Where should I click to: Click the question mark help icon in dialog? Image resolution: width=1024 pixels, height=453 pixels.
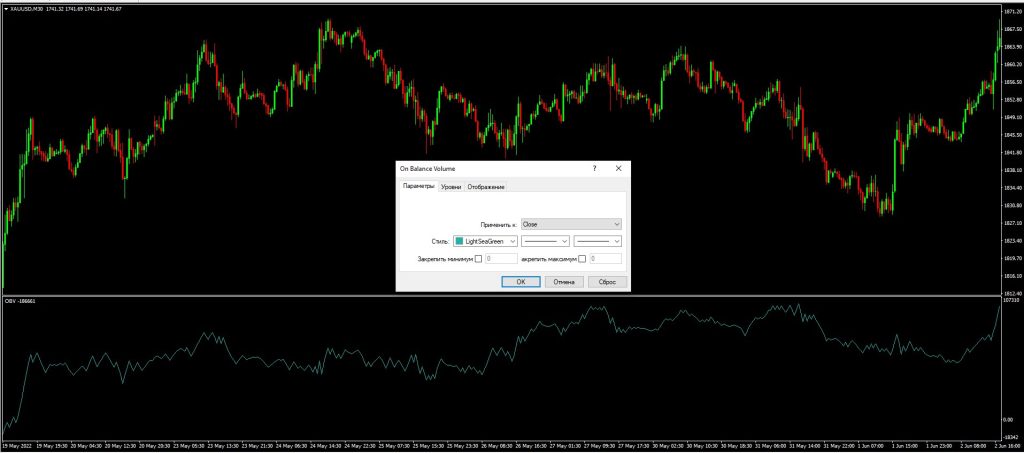594,168
